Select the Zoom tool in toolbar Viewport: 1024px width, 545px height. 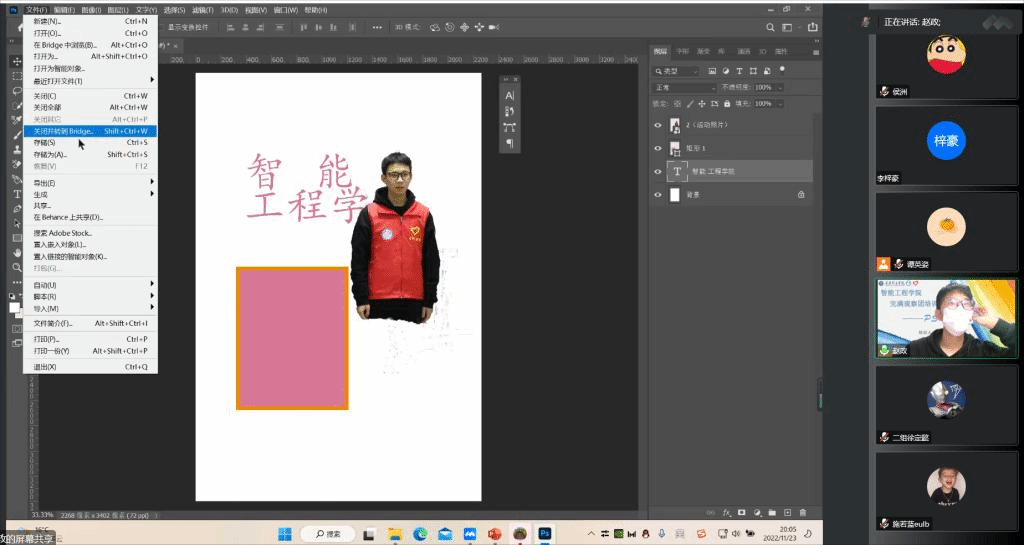pyautogui.click(x=17, y=268)
